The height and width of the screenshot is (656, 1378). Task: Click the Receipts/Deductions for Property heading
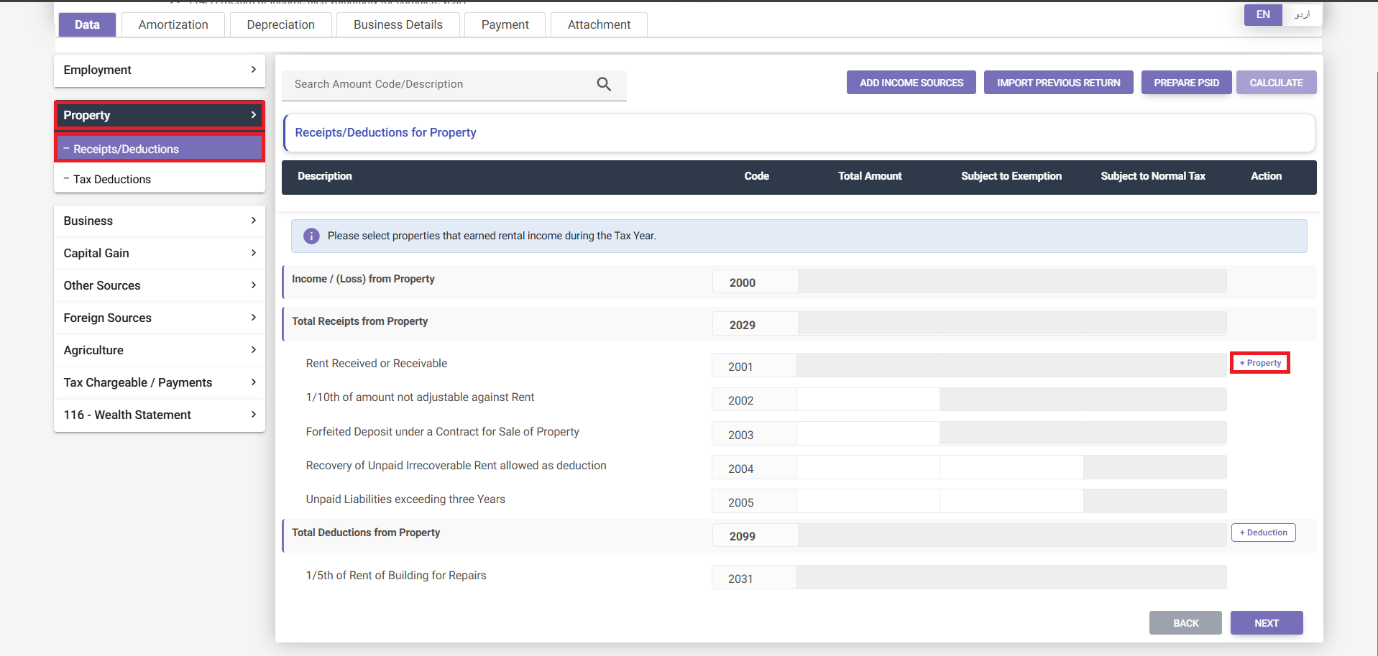coord(385,132)
